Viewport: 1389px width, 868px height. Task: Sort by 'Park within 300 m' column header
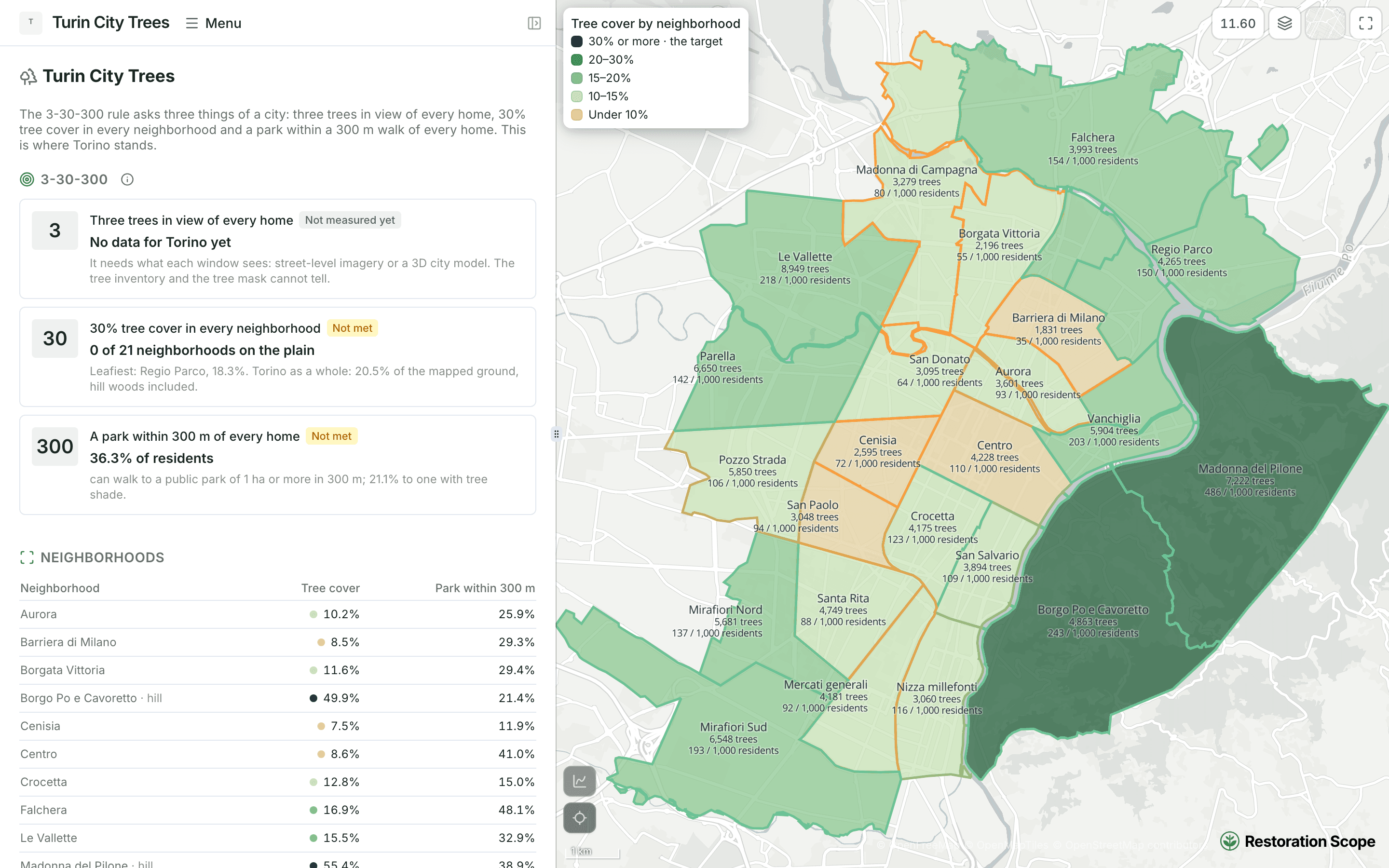pyautogui.click(x=484, y=588)
